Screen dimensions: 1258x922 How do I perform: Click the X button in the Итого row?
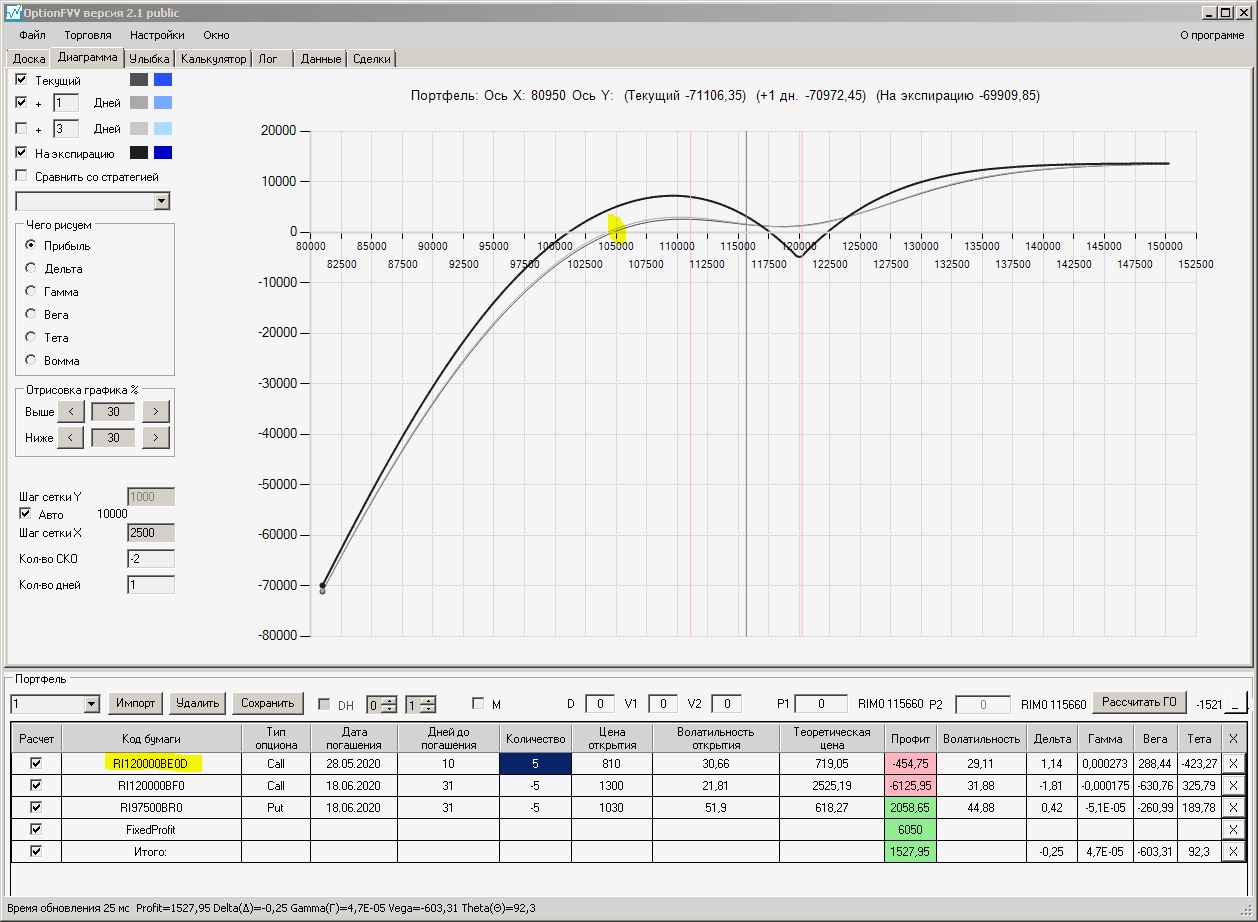1233,851
